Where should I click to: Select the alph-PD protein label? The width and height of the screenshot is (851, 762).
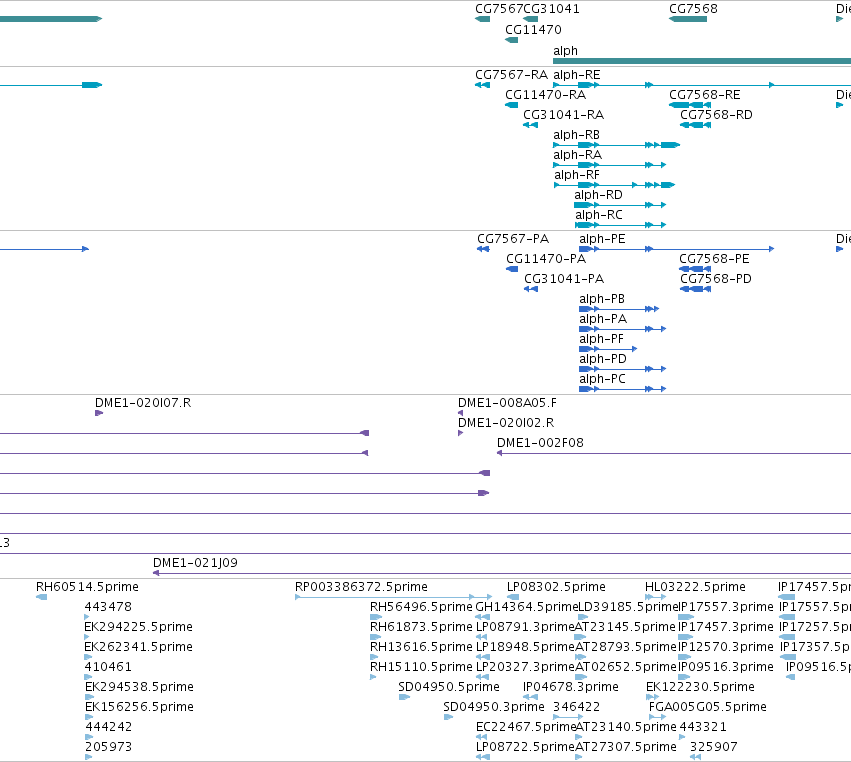602,360
